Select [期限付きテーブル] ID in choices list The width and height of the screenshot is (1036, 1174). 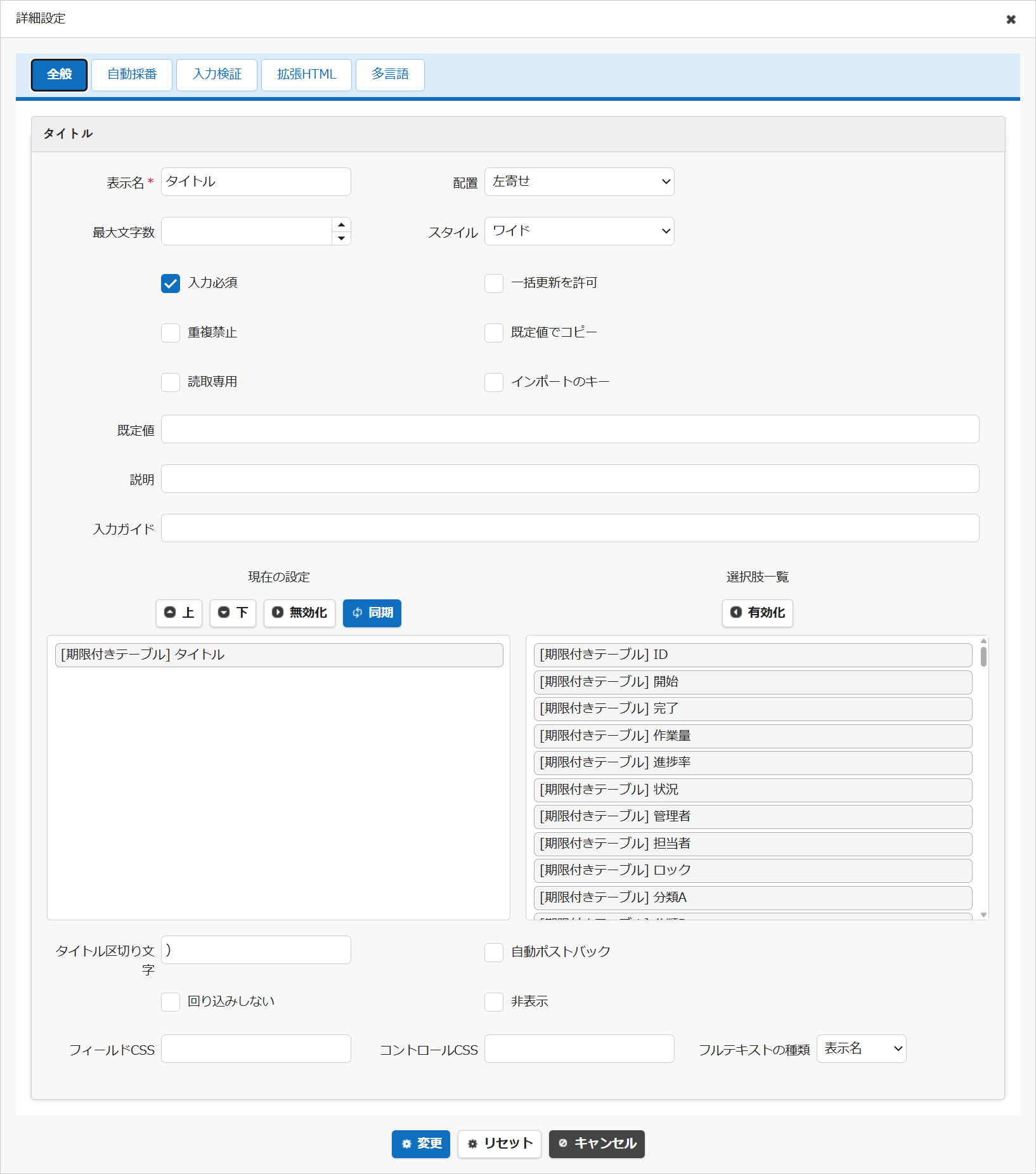753,655
